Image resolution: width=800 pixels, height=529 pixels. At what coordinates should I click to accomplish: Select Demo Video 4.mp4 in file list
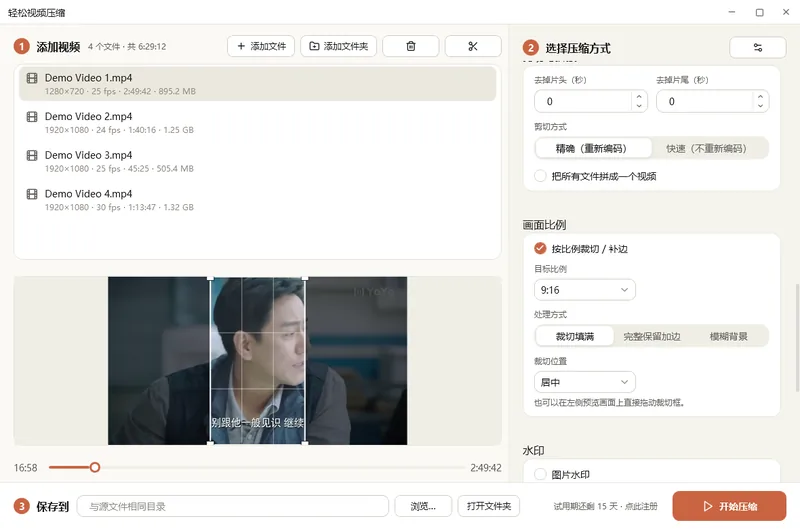tap(258, 200)
